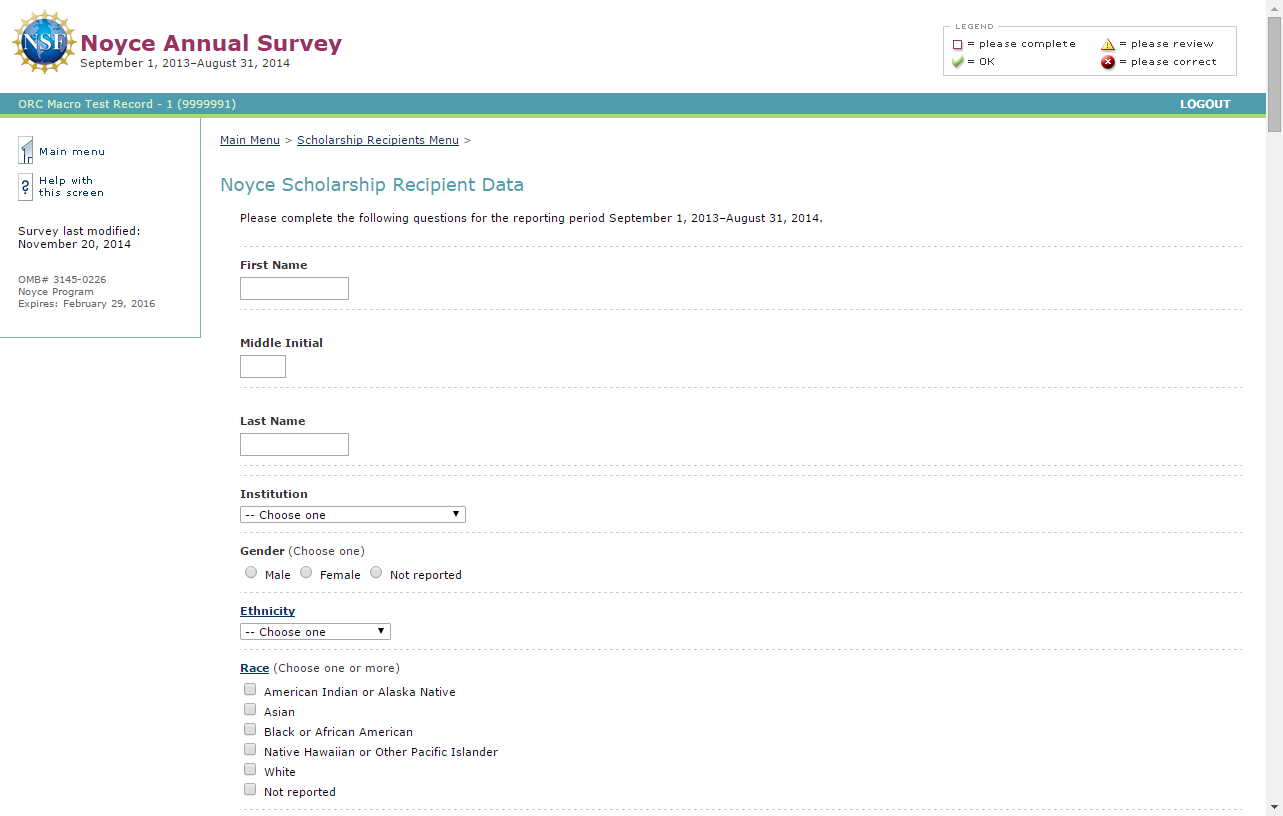Go to Main Menu breadcrumb link
This screenshot has width=1283, height=816.
coord(250,140)
